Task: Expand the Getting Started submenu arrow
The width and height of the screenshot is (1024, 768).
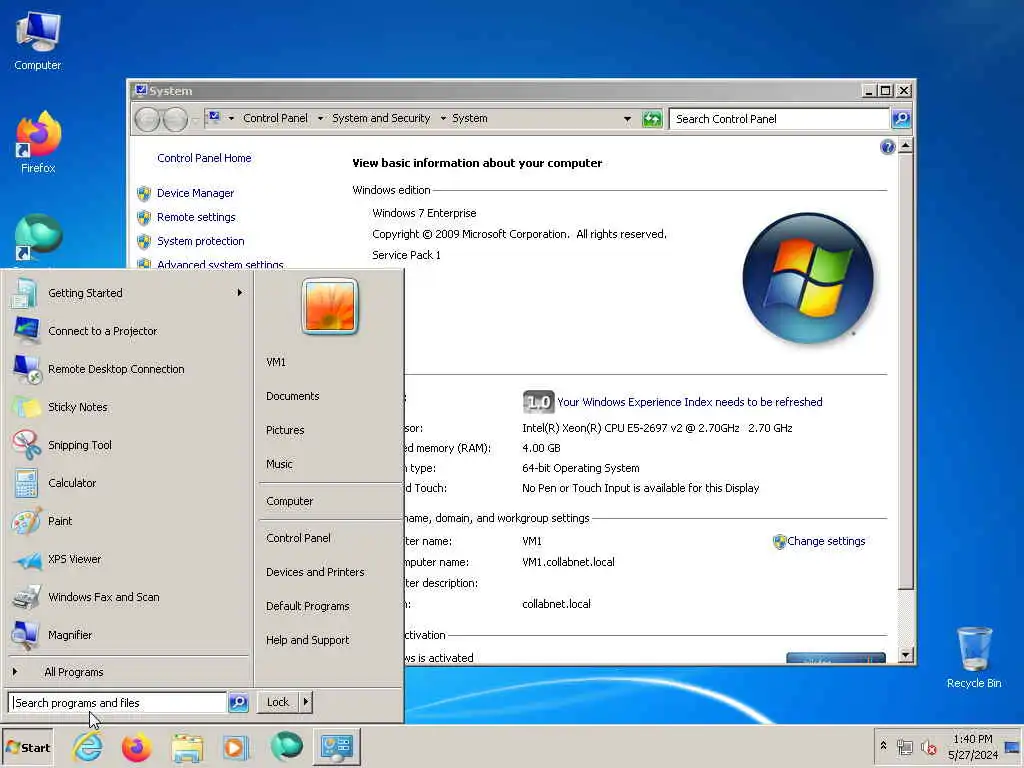Action: (240, 293)
